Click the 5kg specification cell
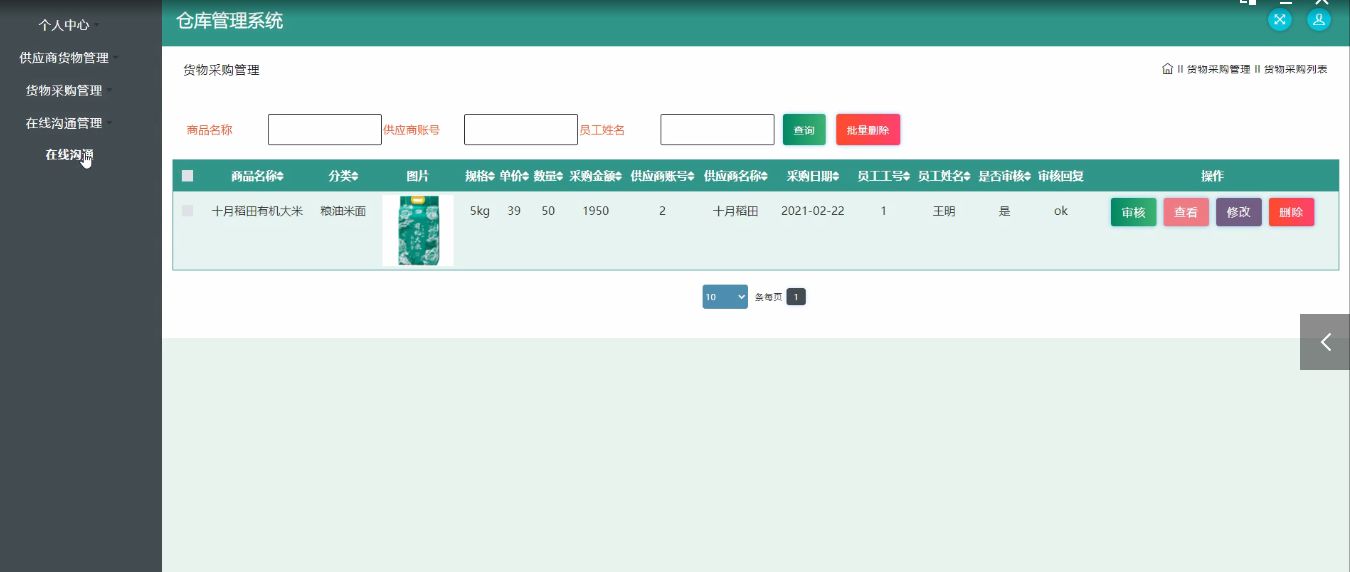 pos(480,211)
